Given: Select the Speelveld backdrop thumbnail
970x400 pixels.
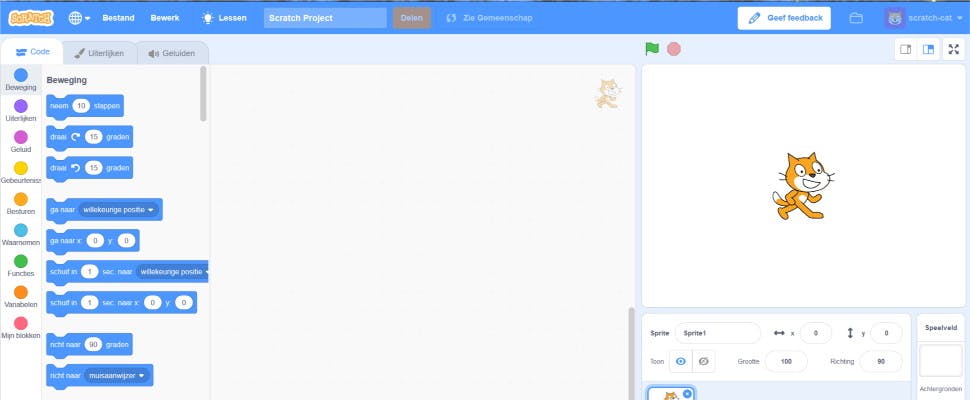Looking at the screenshot, I should (940, 360).
